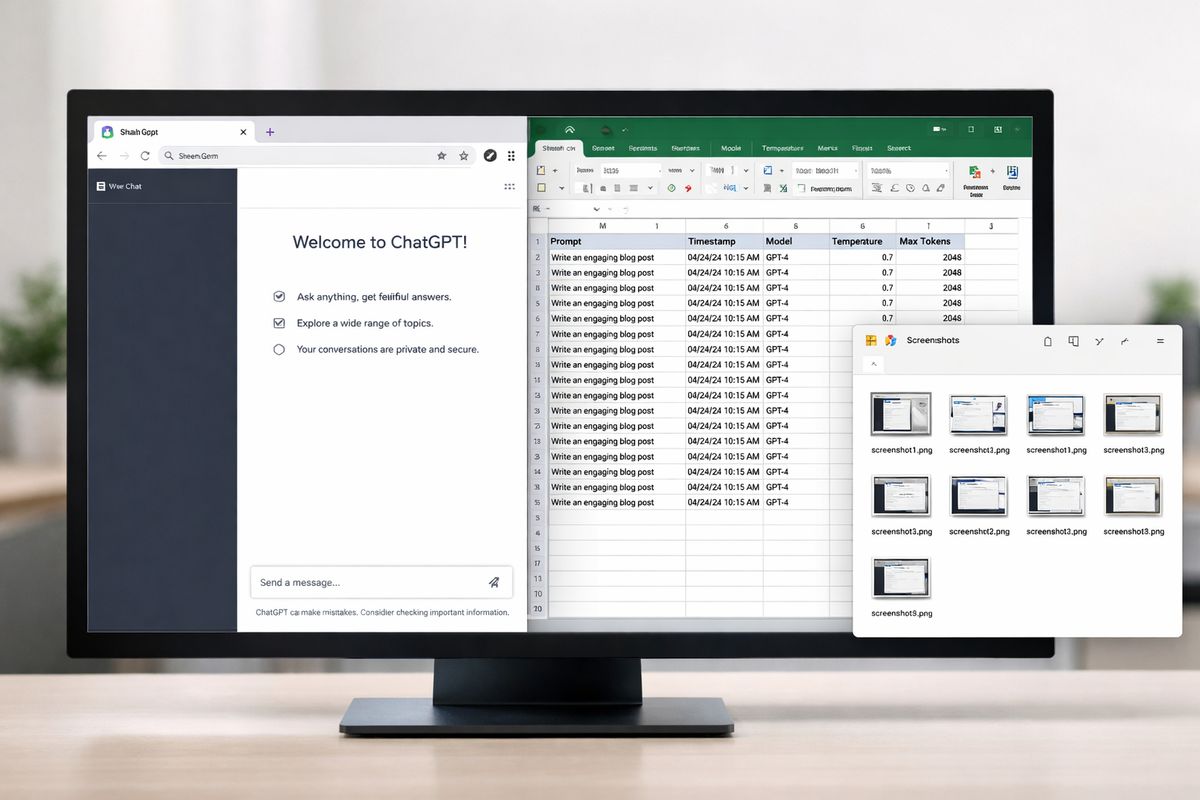
Task: Click the paste clipboard icon in spreadsheet ribbon
Action: click(x=541, y=171)
